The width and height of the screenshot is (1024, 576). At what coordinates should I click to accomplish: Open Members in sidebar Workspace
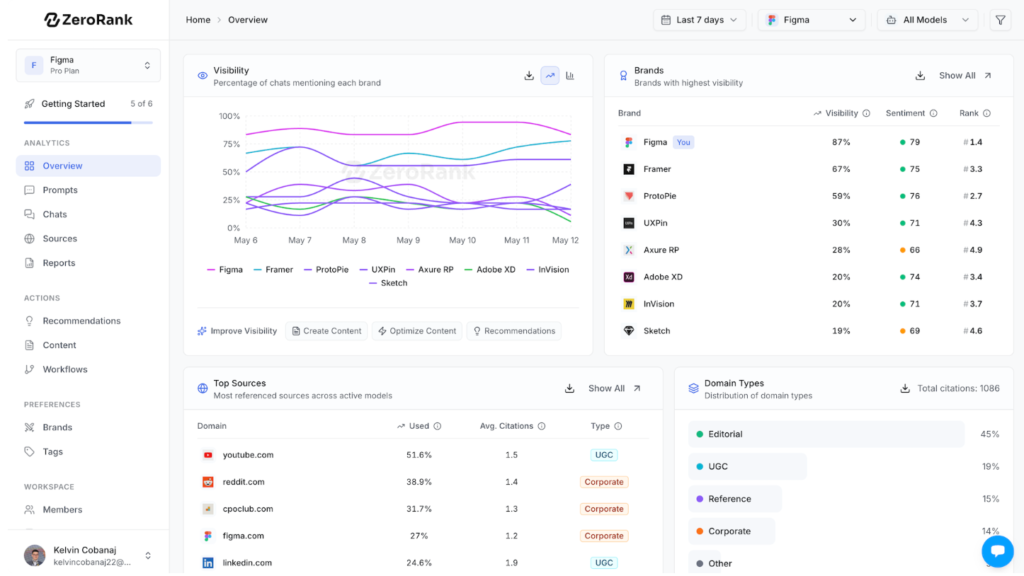(x=88, y=509)
